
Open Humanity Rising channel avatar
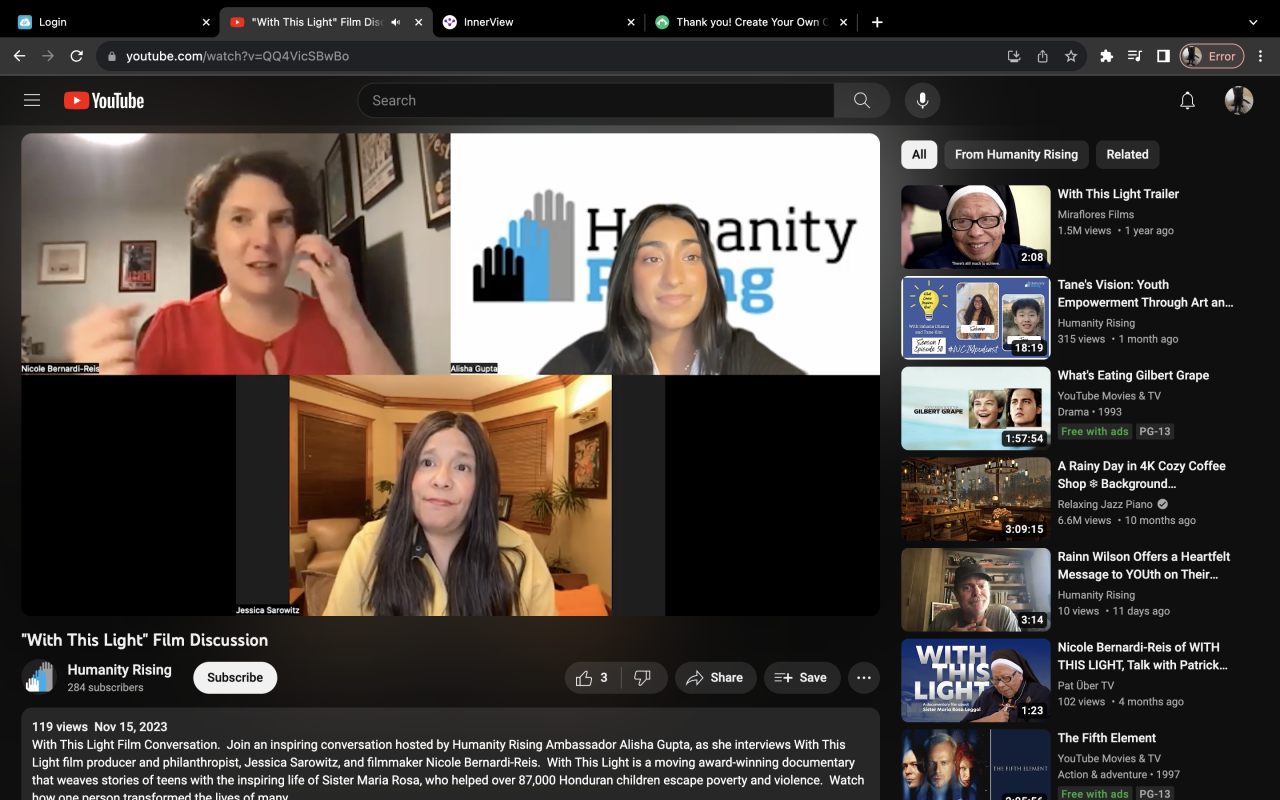click(x=38, y=677)
